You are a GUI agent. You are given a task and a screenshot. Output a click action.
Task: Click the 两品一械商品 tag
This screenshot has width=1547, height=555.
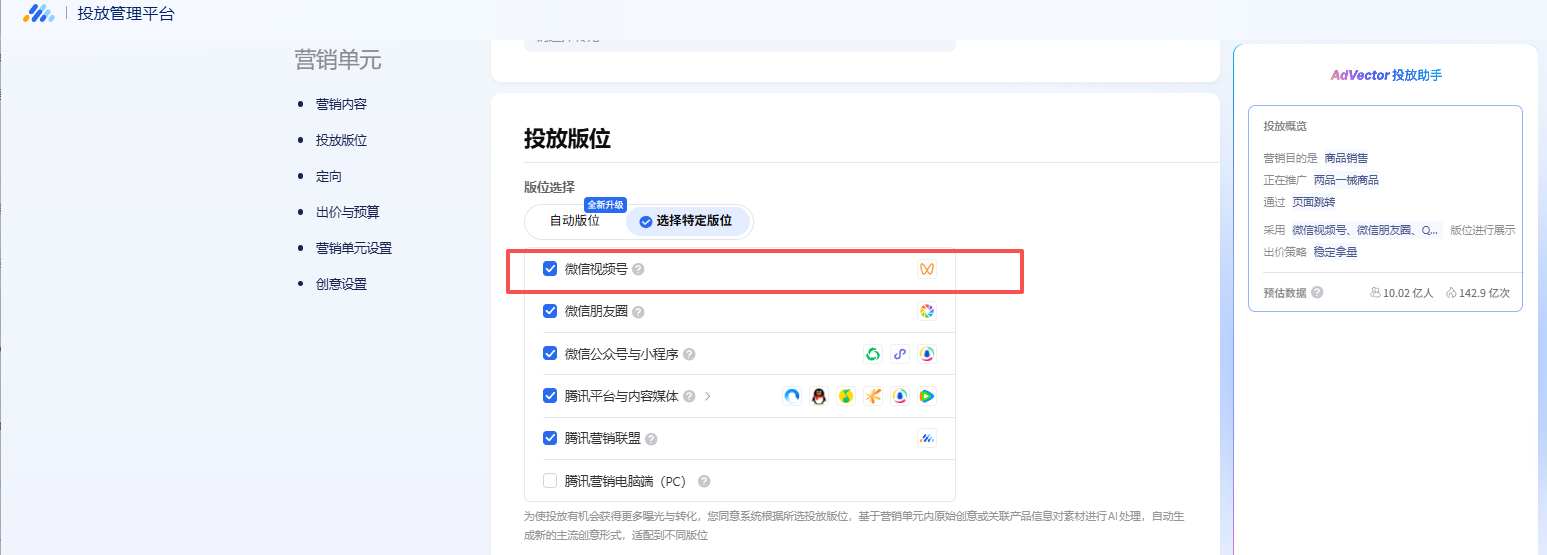click(1346, 180)
